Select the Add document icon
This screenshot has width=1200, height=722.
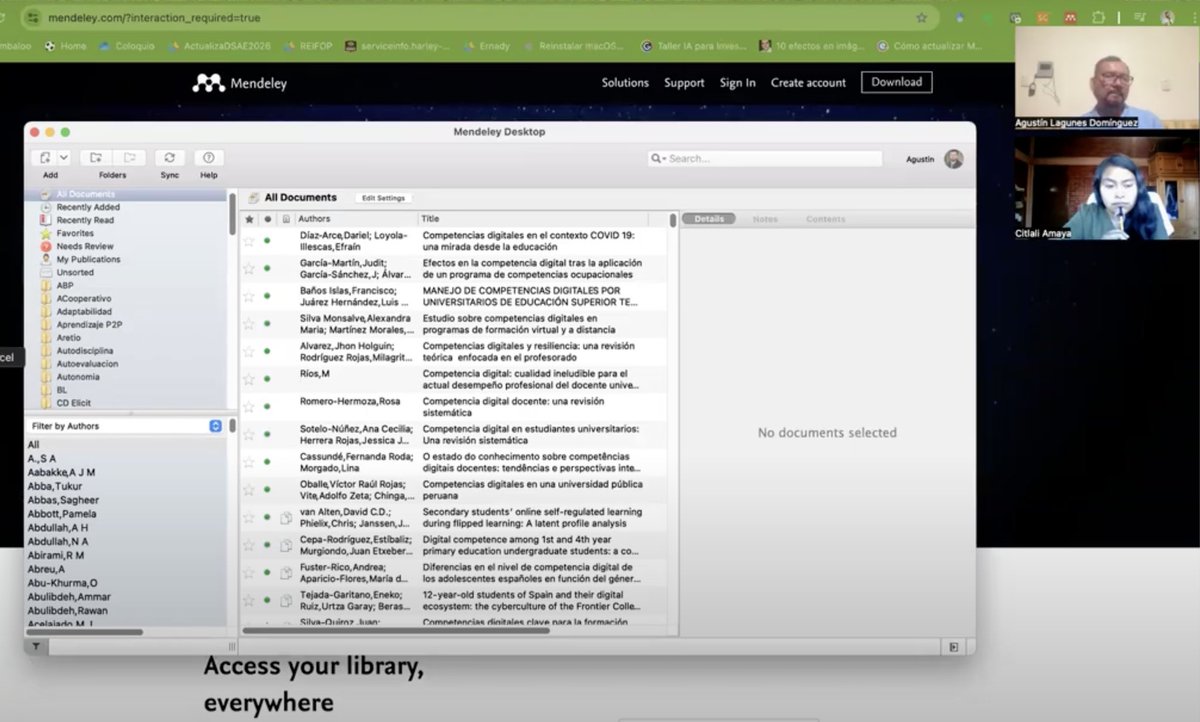point(45,158)
